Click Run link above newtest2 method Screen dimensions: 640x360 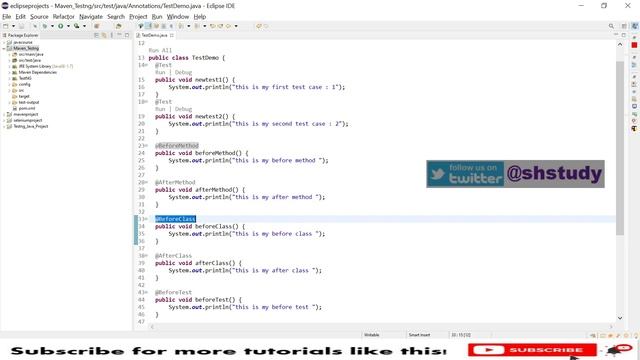[x=160, y=109]
